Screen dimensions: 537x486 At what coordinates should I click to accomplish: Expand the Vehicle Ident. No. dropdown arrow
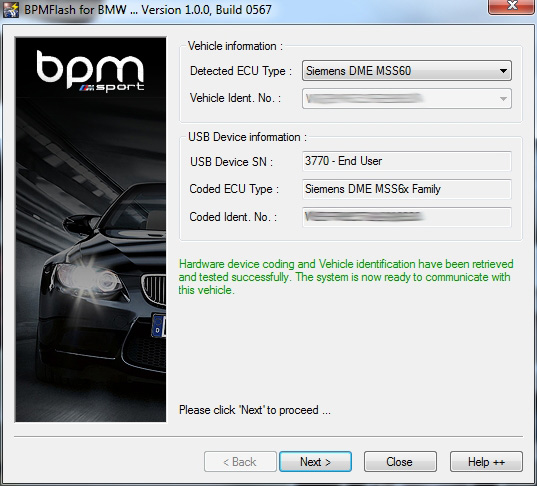point(503,99)
